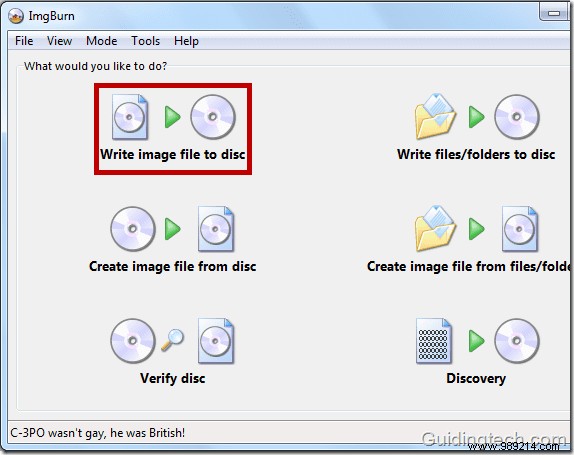Click the status bar C-3PO message
The image size is (574, 455).
(97, 433)
